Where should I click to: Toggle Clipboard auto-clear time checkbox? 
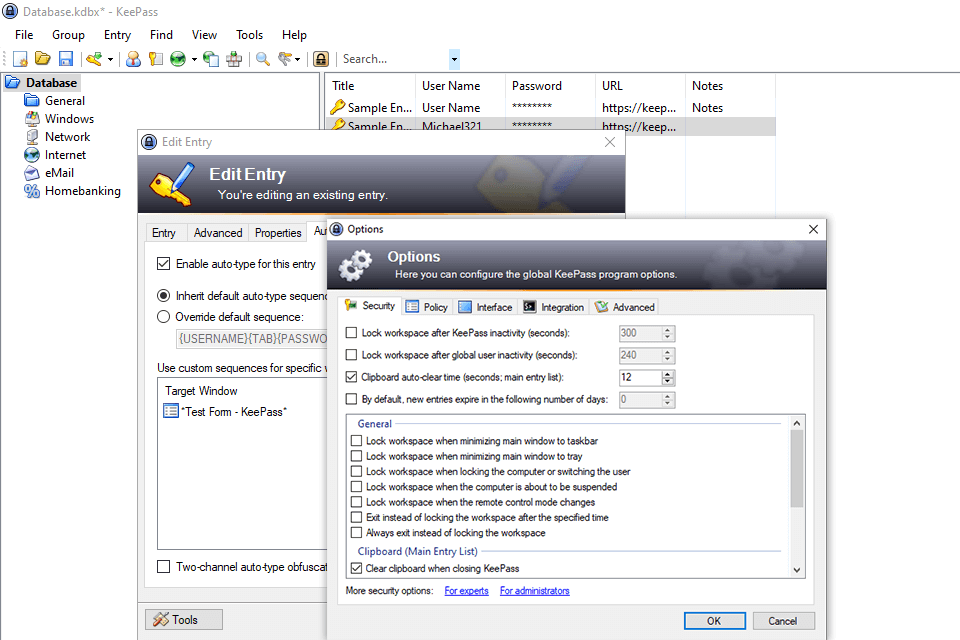[351, 377]
